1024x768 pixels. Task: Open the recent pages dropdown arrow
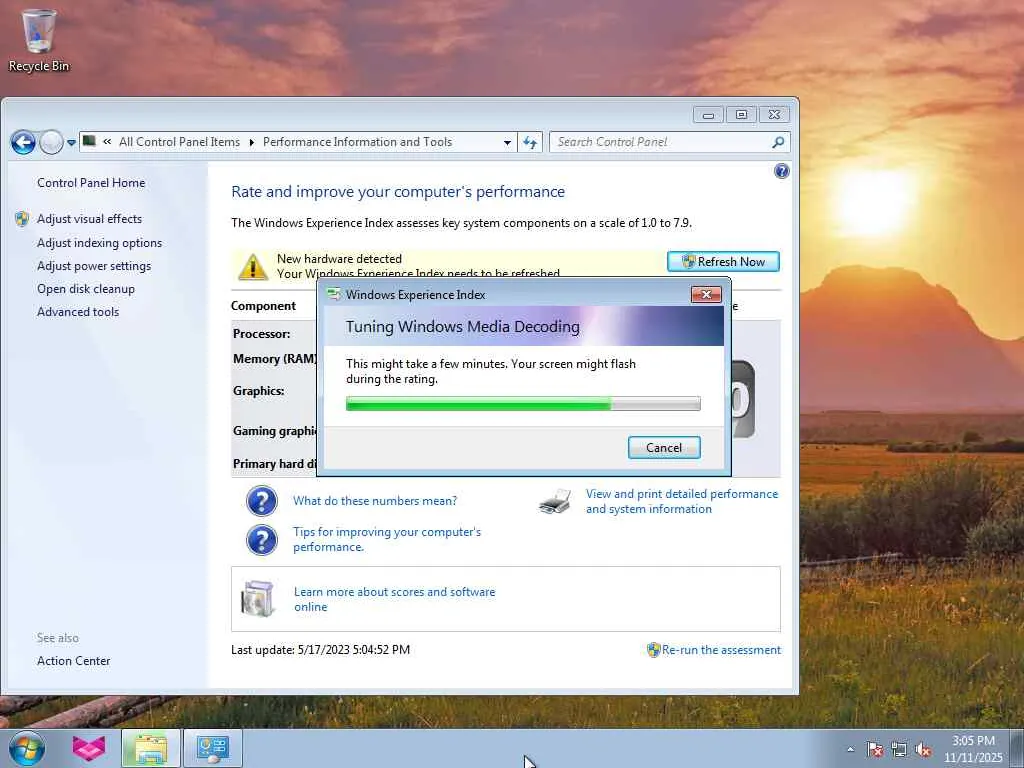[x=71, y=142]
